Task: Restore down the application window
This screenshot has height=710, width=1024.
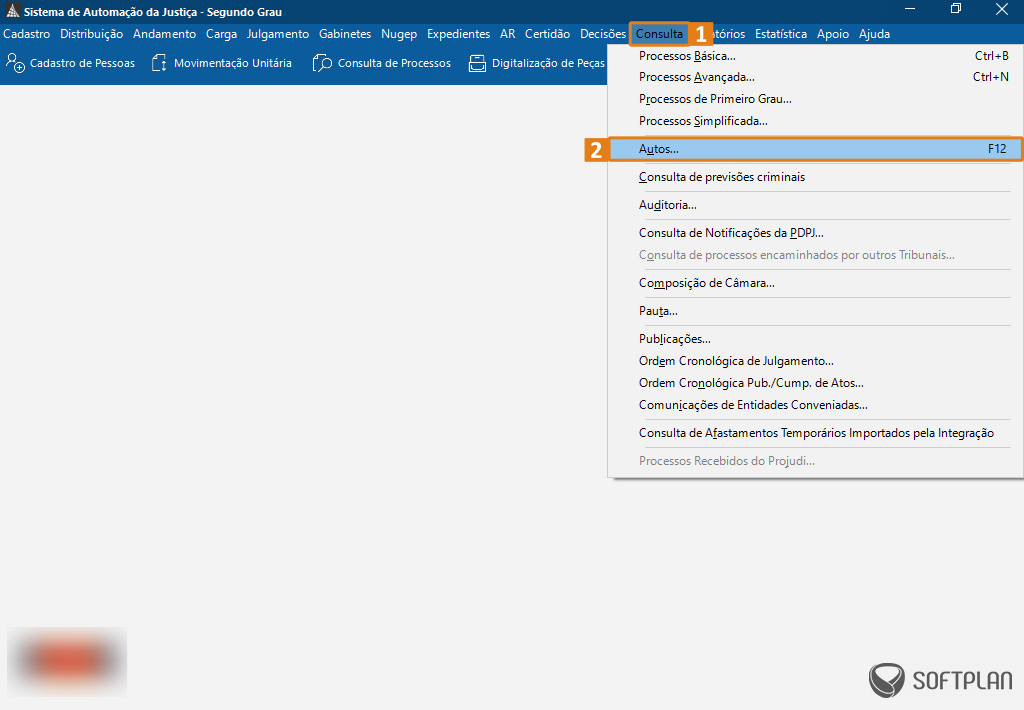Action: (955, 8)
